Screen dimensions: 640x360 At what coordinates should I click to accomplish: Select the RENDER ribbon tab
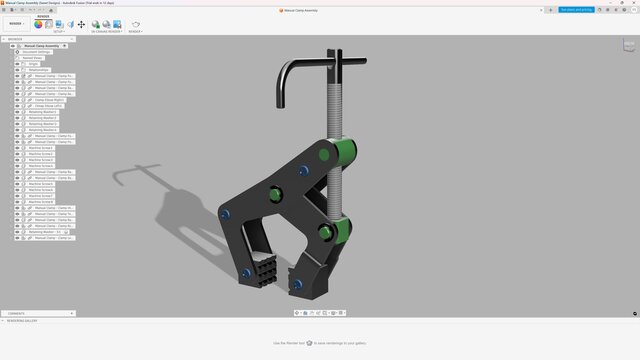click(x=43, y=17)
